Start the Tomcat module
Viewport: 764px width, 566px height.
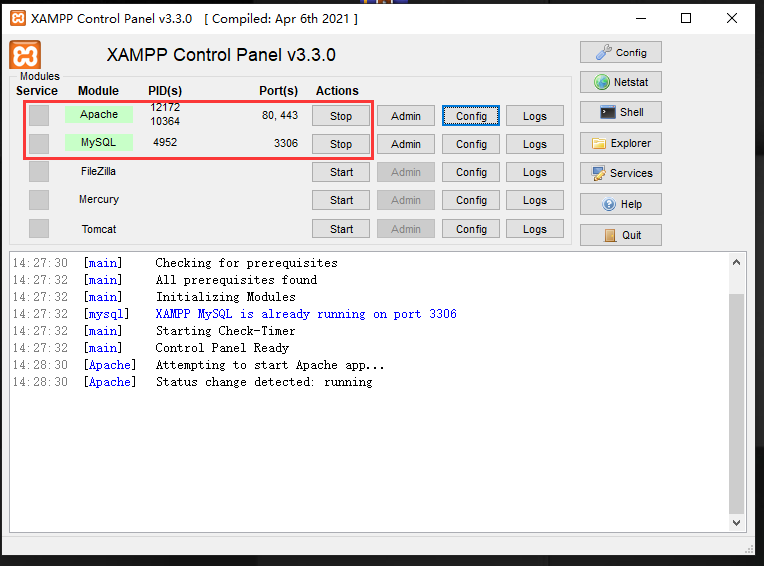click(341, 229)
